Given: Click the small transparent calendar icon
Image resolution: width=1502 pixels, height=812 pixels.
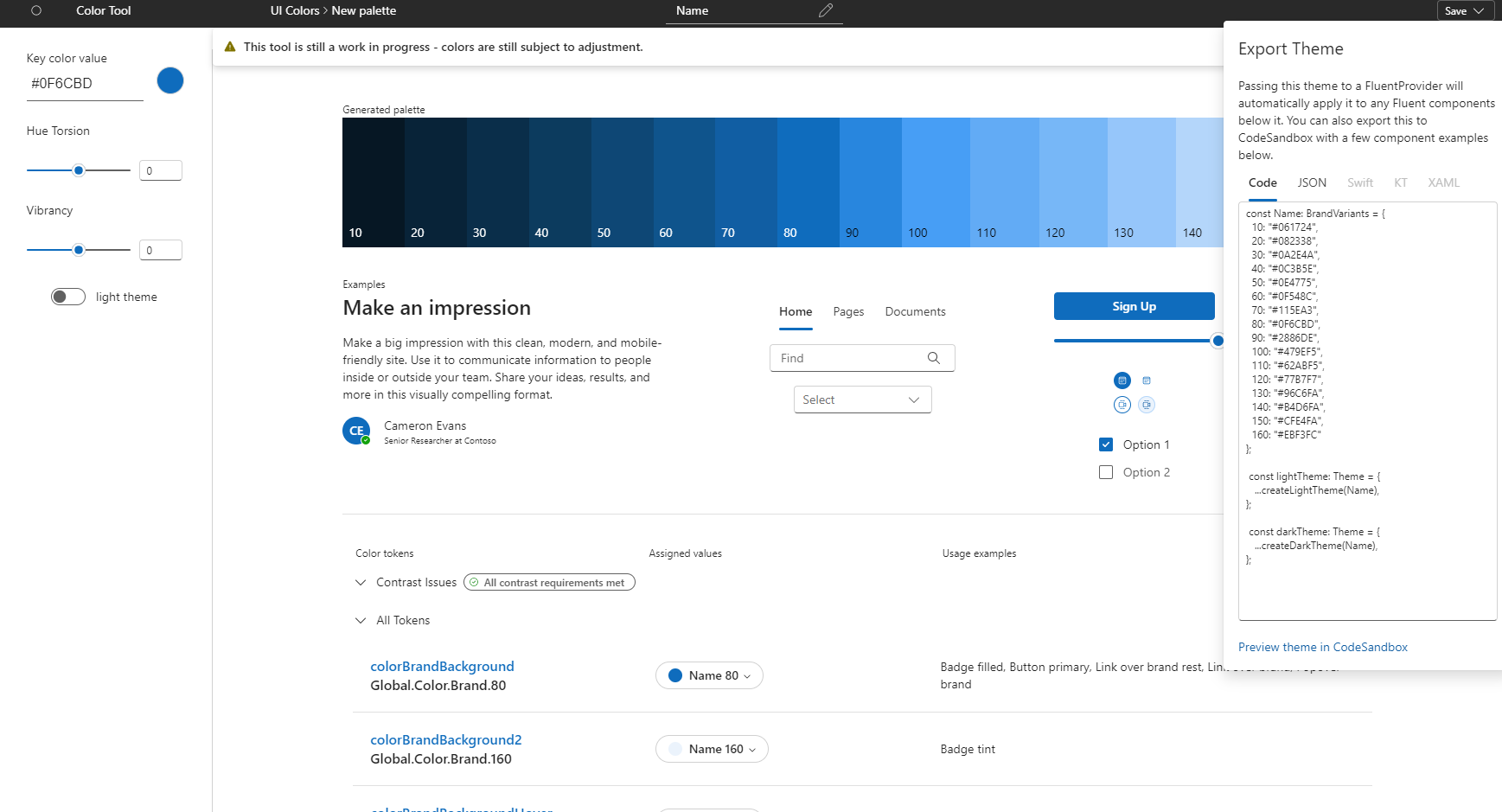Looking at the screenshot, I should click(1147, 380).
